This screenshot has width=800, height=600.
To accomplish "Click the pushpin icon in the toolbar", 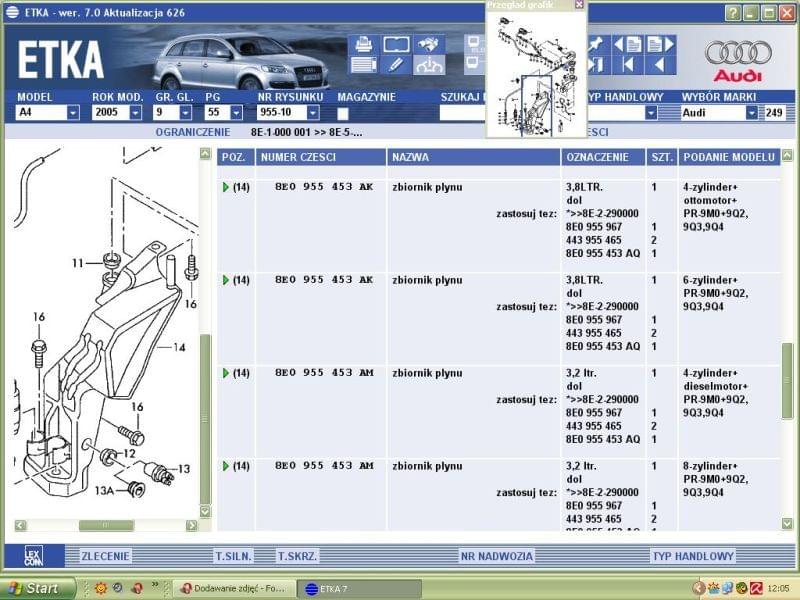I will (x=597, y=44).
